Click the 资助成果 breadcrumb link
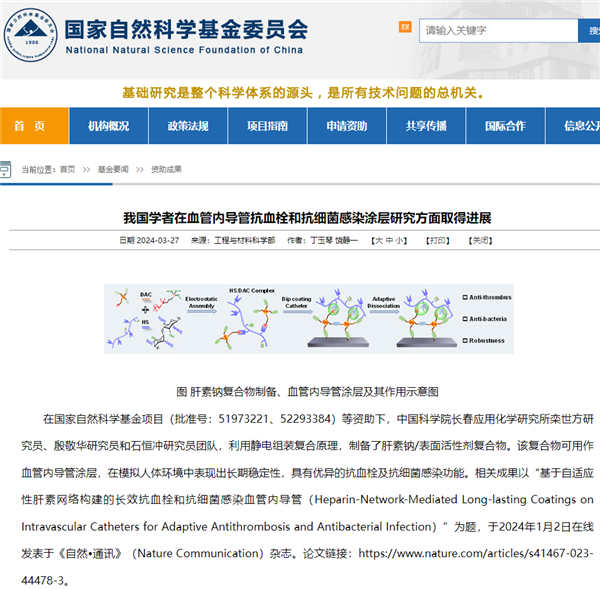The width and height of the screenshot is (600, 590). [166, 170]
